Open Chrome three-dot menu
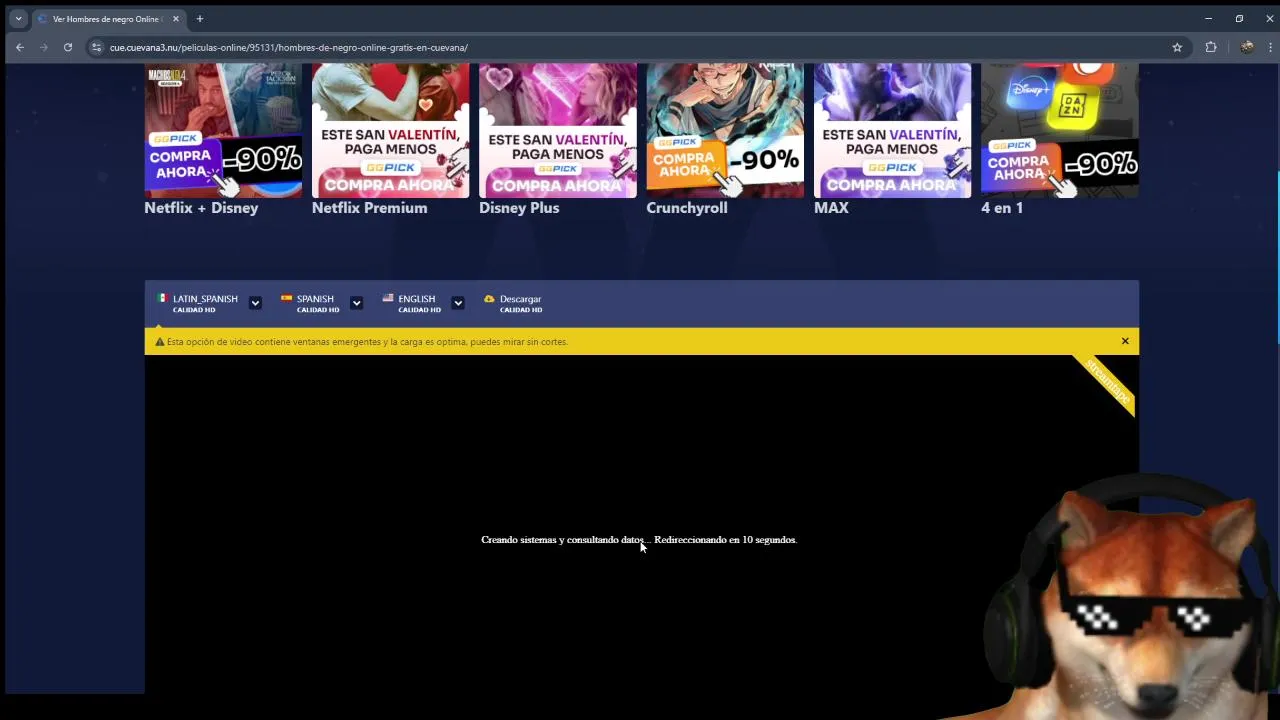This screenshot has width=1280, height=720. coord(1270,47)
